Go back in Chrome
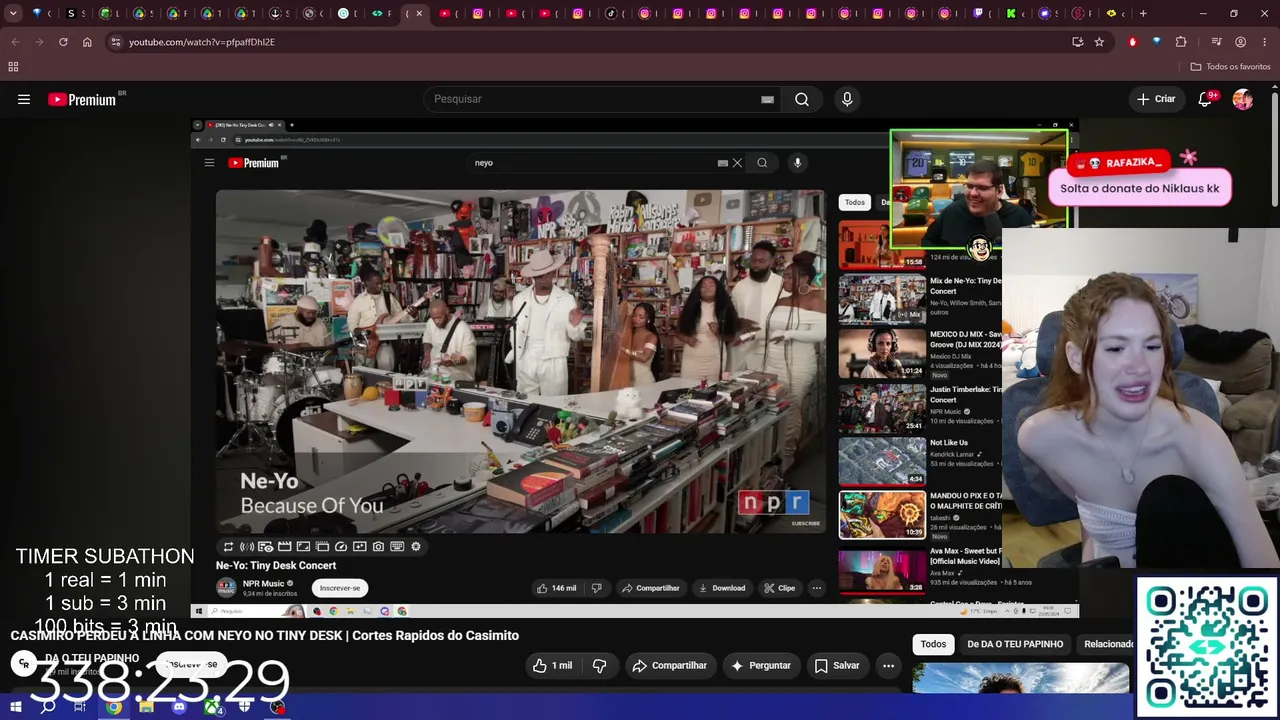The image size is (1280, 720). (14, 42)
